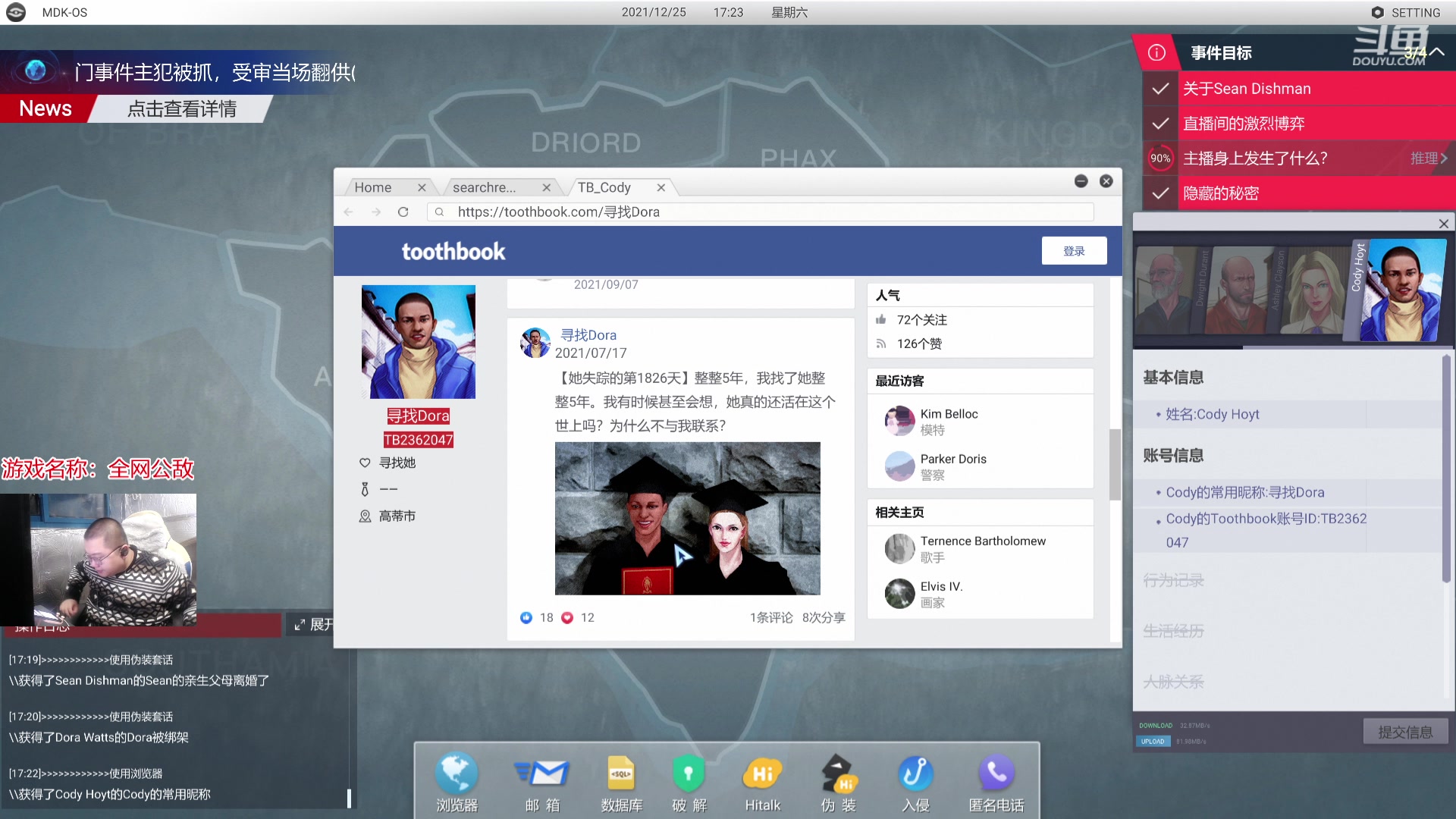The image size is (1456, 819).
Task: Toggle the 直播间的激烈博弈 objective checkmark
Action: click(1160, 124)
